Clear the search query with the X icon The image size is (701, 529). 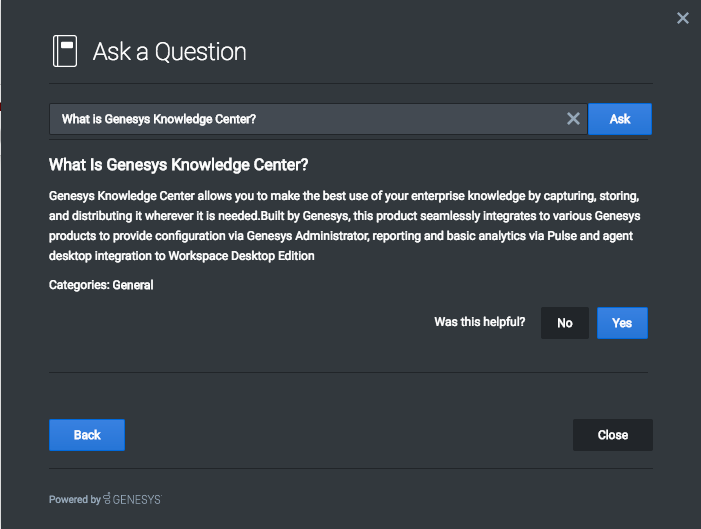(573, 119)
